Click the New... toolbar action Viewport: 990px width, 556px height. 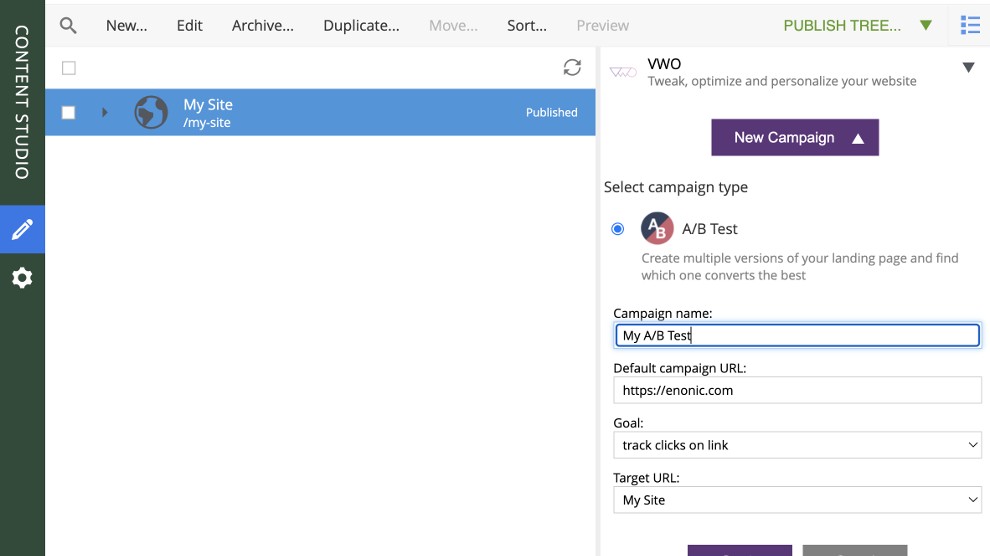pyautogui.click(x=126, y=25)
